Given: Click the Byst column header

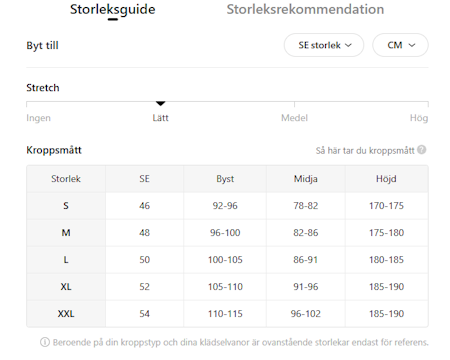Looking at the screenshot, I should [x=225, y=179].
